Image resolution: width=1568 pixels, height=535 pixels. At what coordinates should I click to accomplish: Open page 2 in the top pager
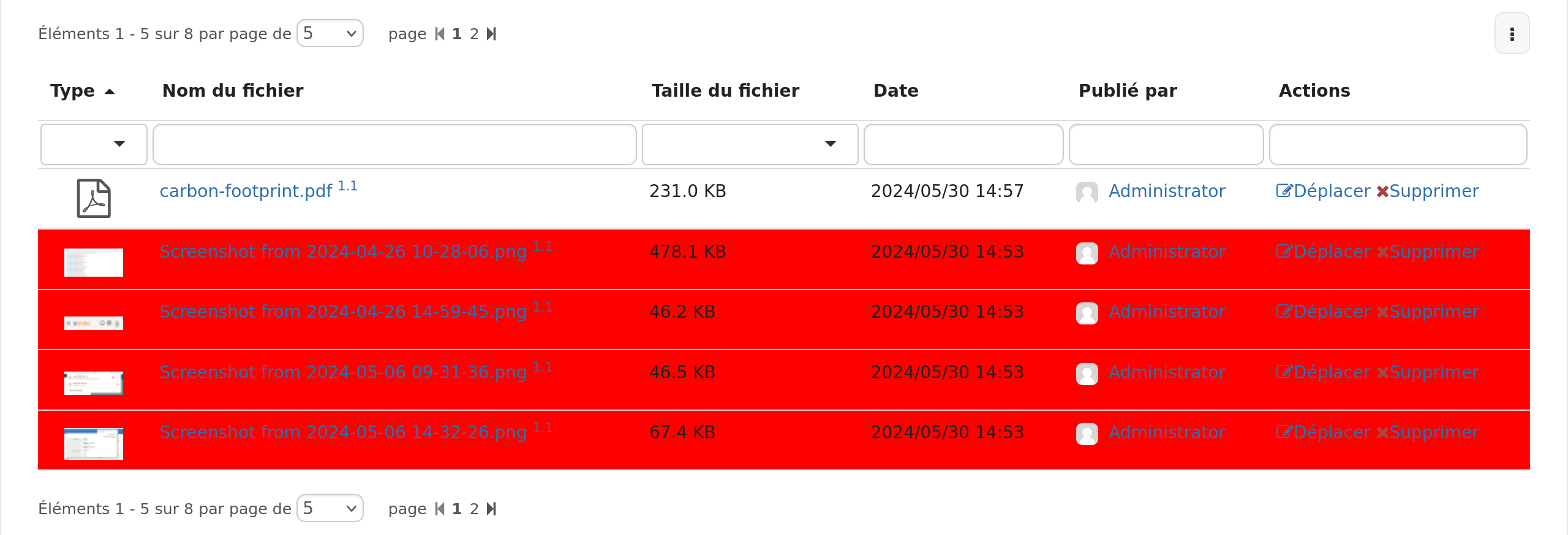pos(474,34)
